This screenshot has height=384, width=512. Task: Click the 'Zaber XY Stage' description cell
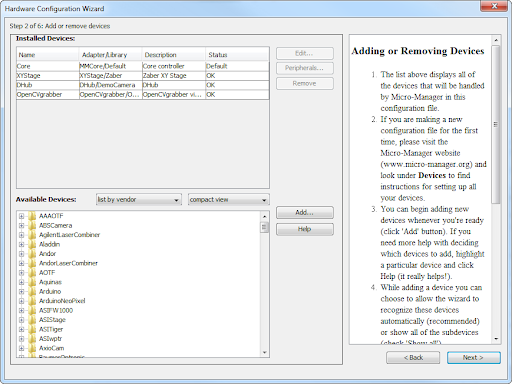tap(174, 76)
